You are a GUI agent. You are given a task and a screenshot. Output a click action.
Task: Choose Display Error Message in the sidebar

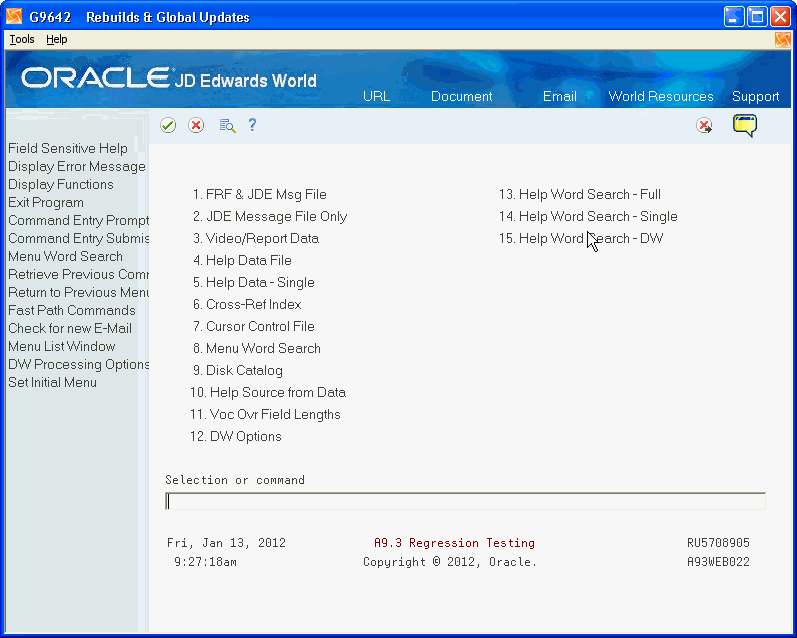pos(77,166)
